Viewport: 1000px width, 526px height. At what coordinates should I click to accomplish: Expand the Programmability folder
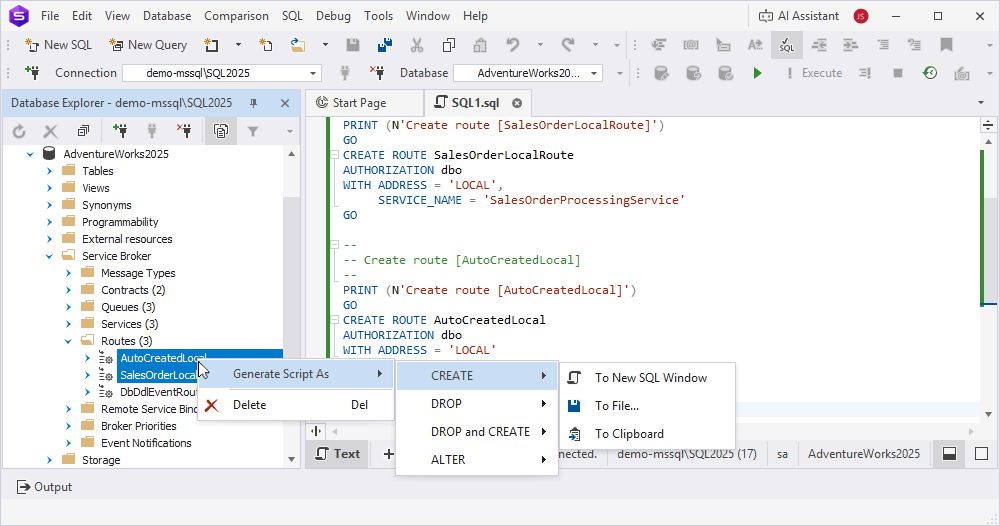(x=49, y=222)
